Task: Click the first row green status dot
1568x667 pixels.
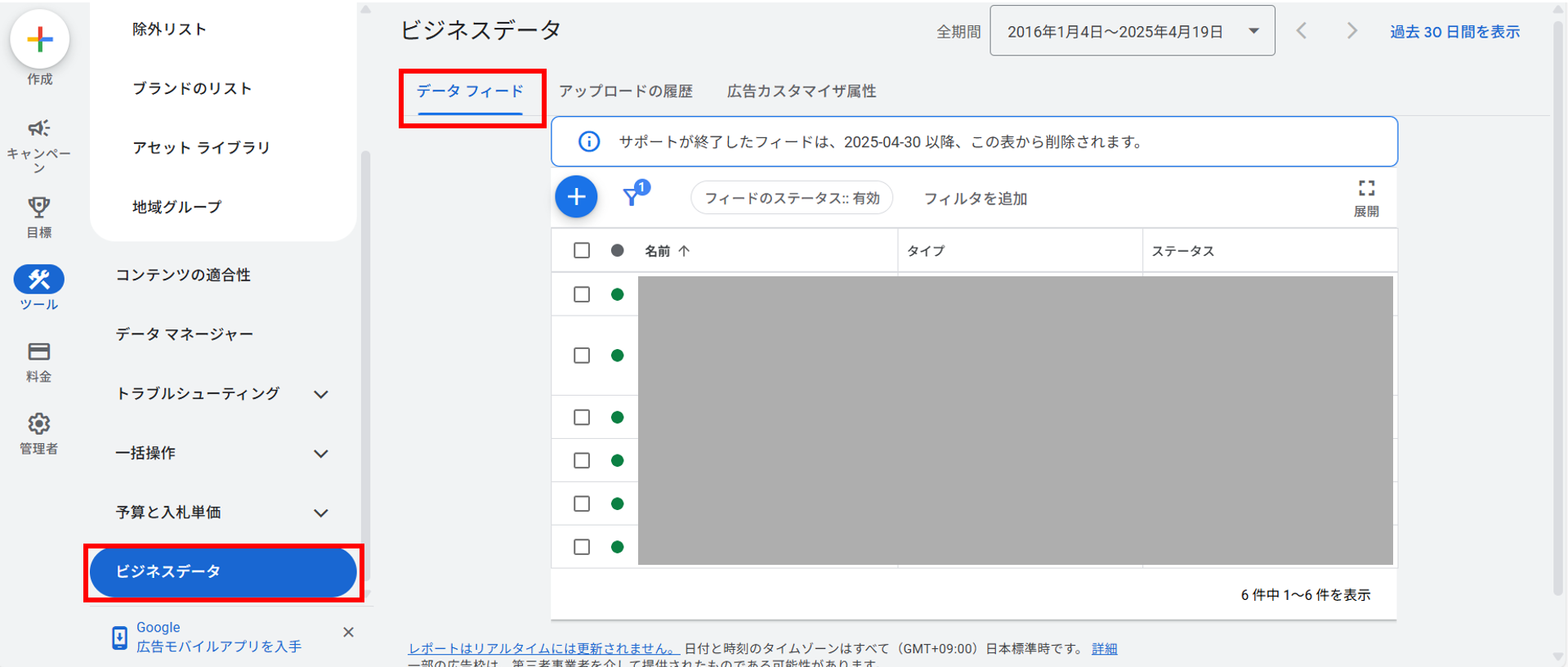Action: (x=618, y=294)
